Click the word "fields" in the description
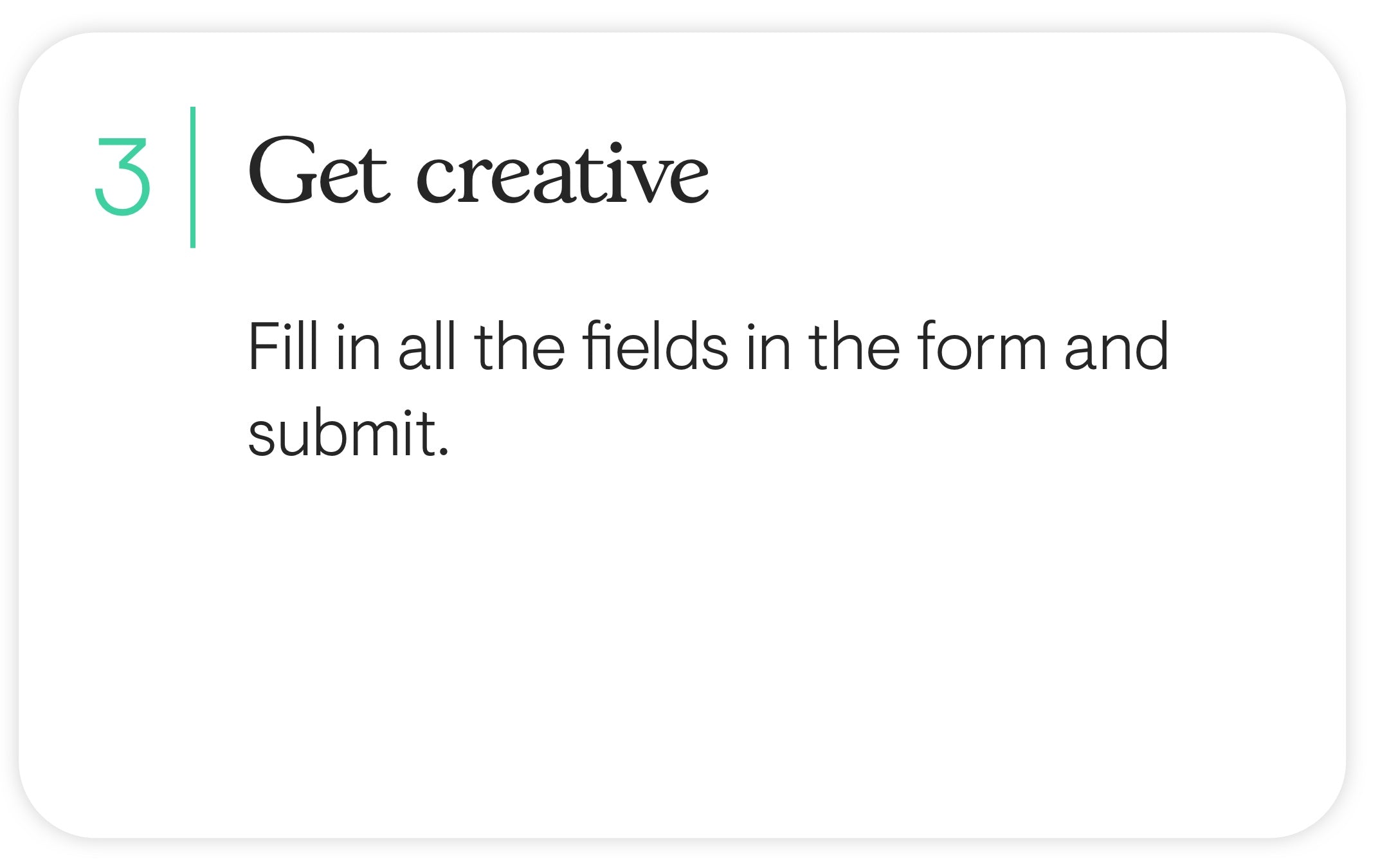The width and height of the screenshot is (1389, 868). pos(655,347)
